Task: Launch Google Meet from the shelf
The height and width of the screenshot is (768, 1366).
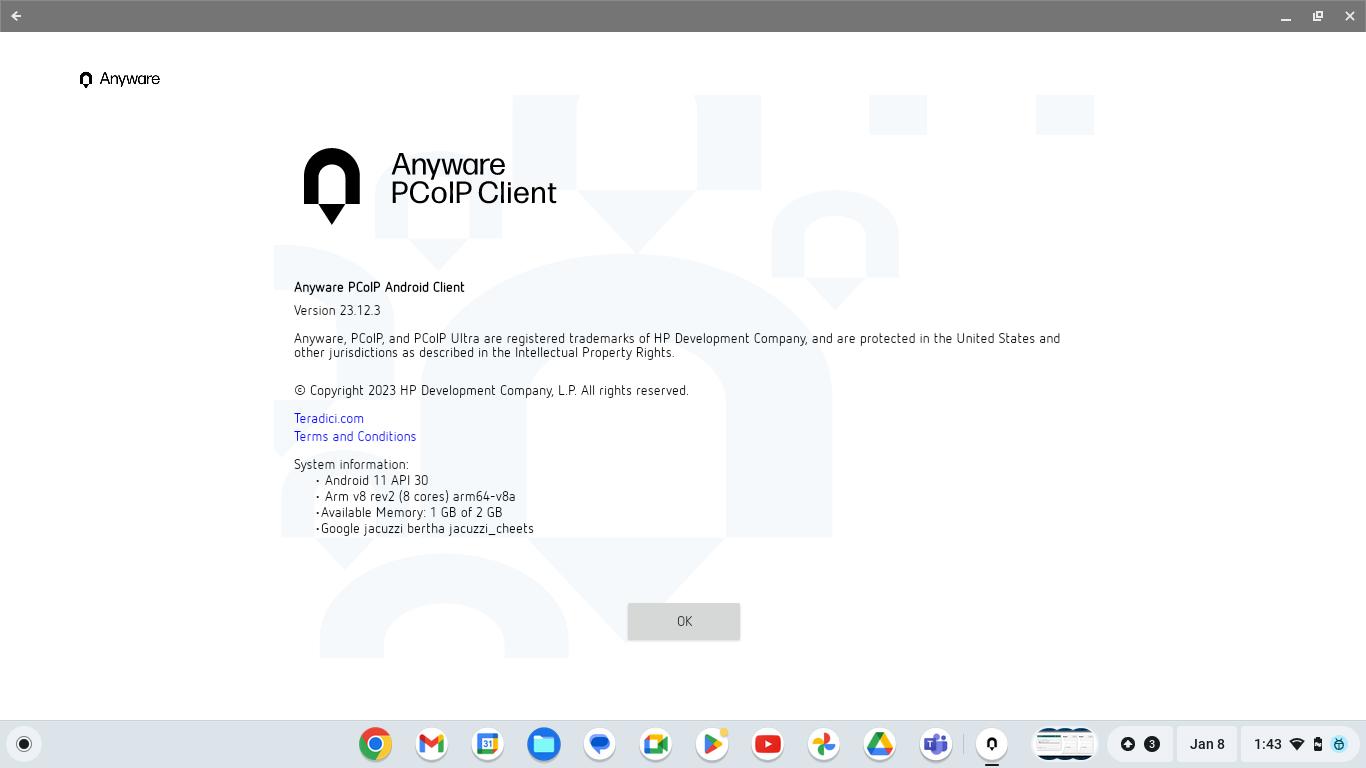Action: pyautogui.click(x=656, y=744)
